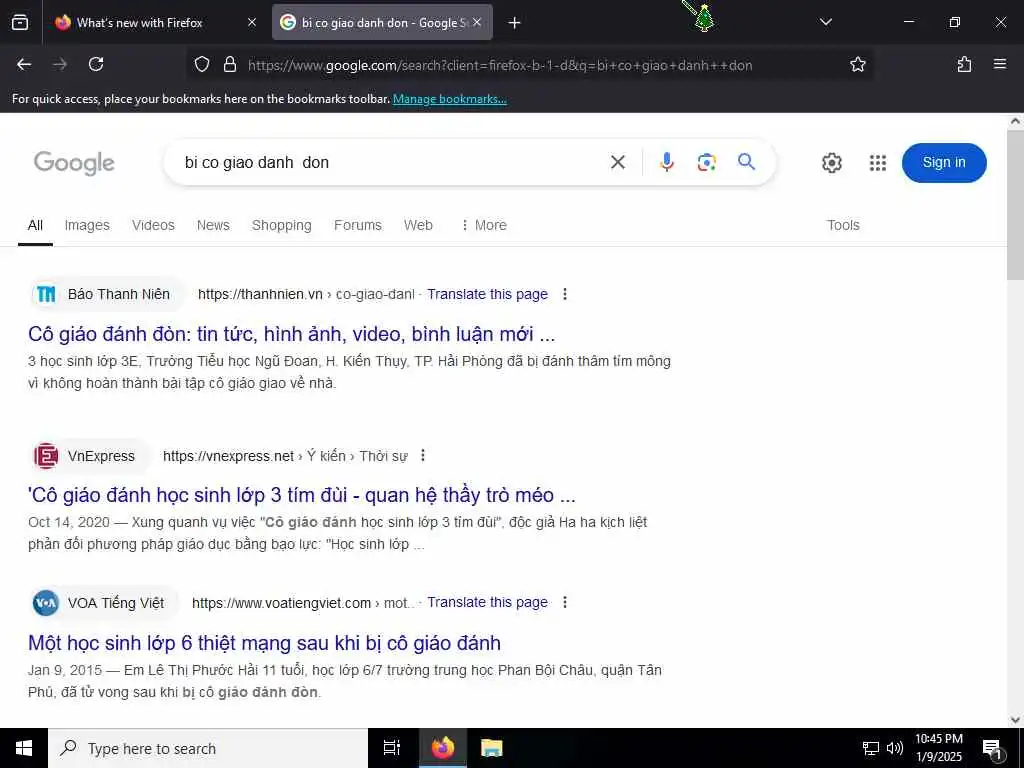
Task: Switch to News results
Action: 213,225
